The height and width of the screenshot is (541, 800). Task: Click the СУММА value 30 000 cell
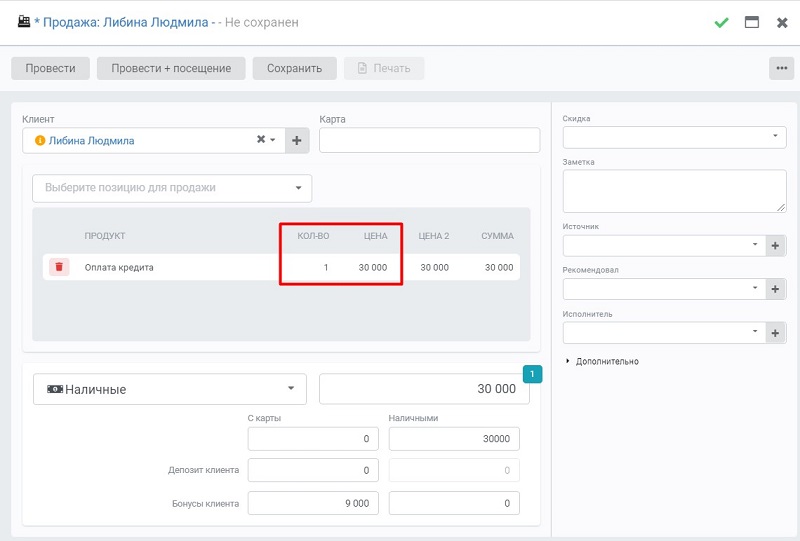click(499, 267)
